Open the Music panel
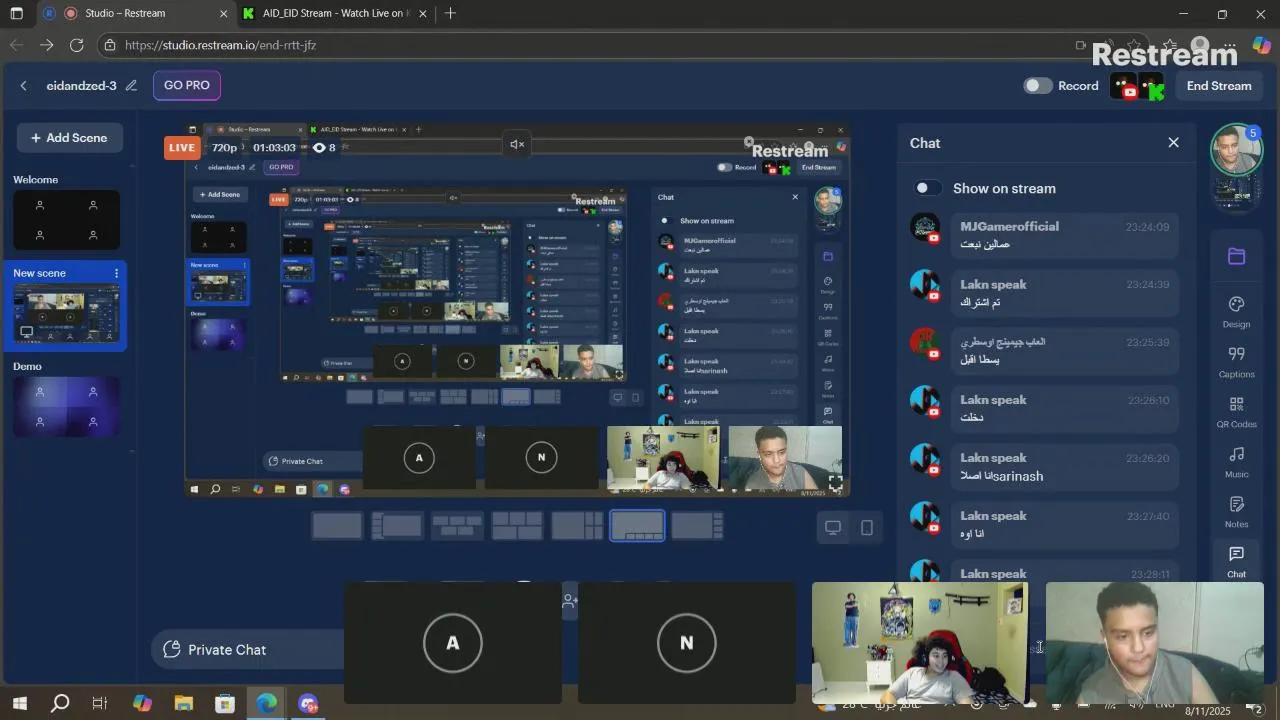This screenshot has width=1280, height=720. [1236, 461]
